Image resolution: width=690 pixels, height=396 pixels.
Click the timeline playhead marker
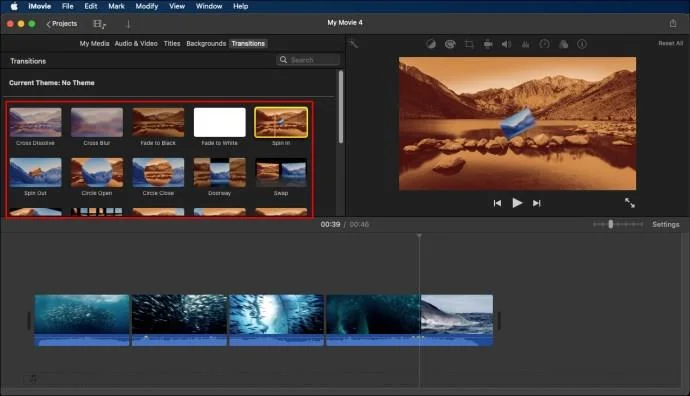(x=419, y=236)
